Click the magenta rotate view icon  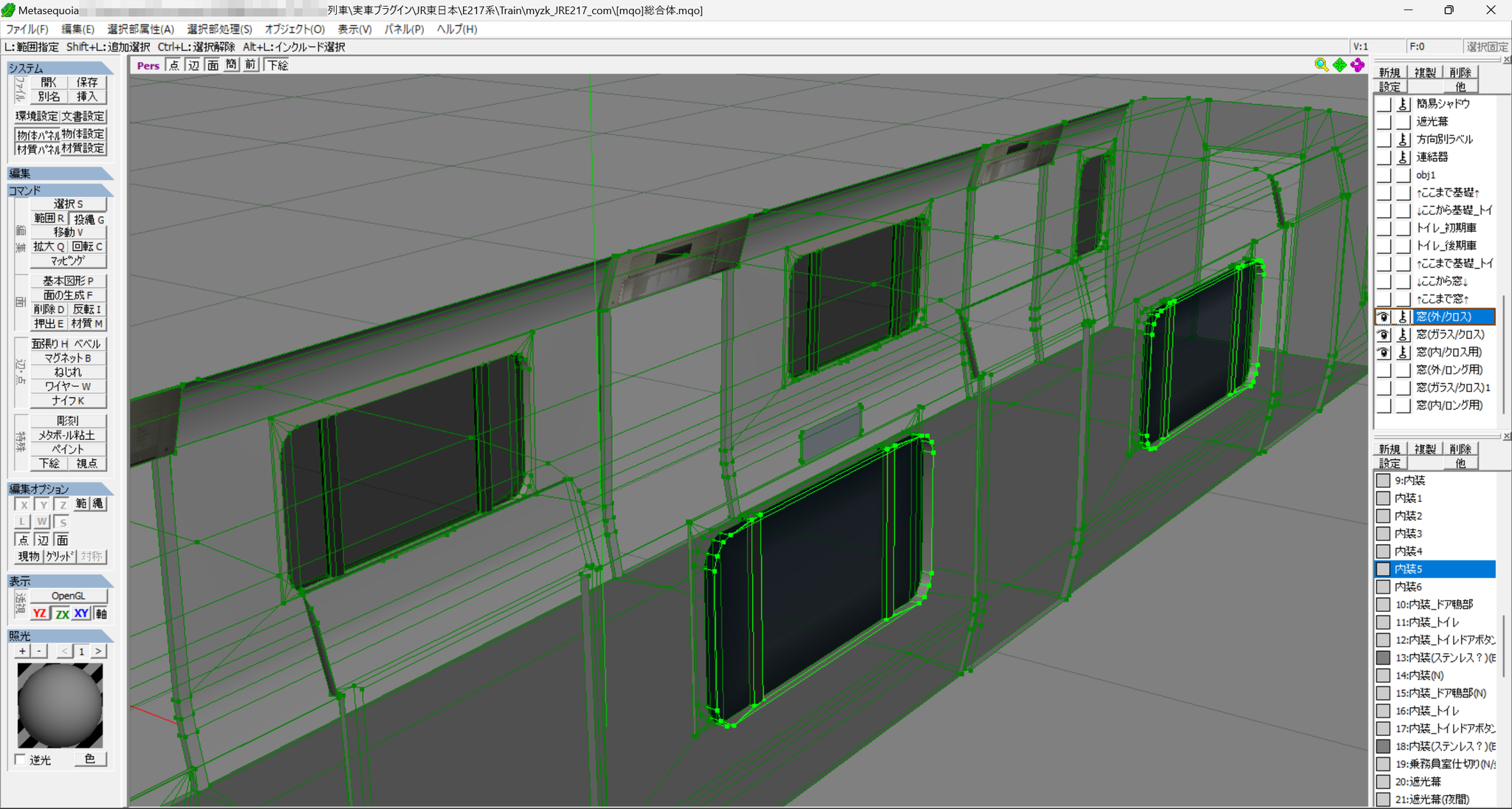(x=1358, y=65)
